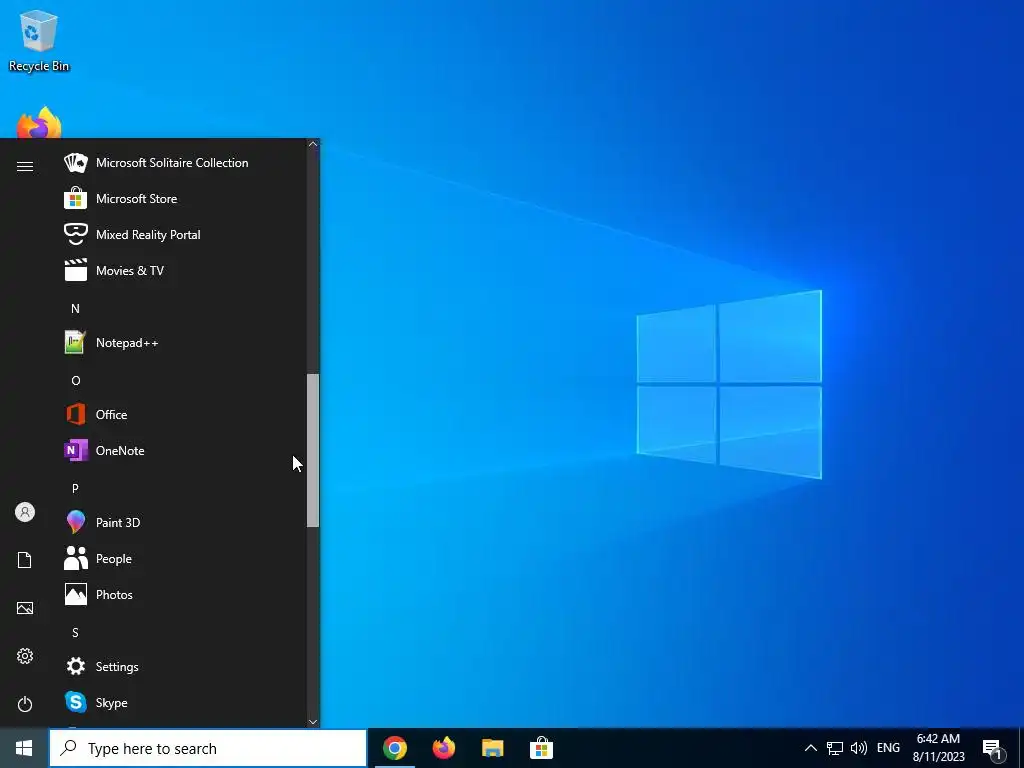Open the clock showing 6:42 AM
The width and height of the screenshot is (1024, 768).
pos(938,748)
